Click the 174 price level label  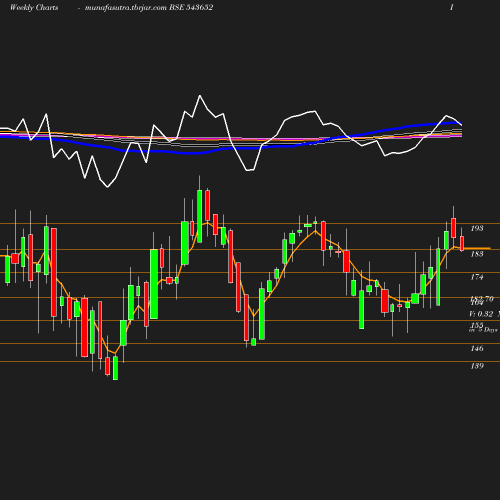coord(477,277)
